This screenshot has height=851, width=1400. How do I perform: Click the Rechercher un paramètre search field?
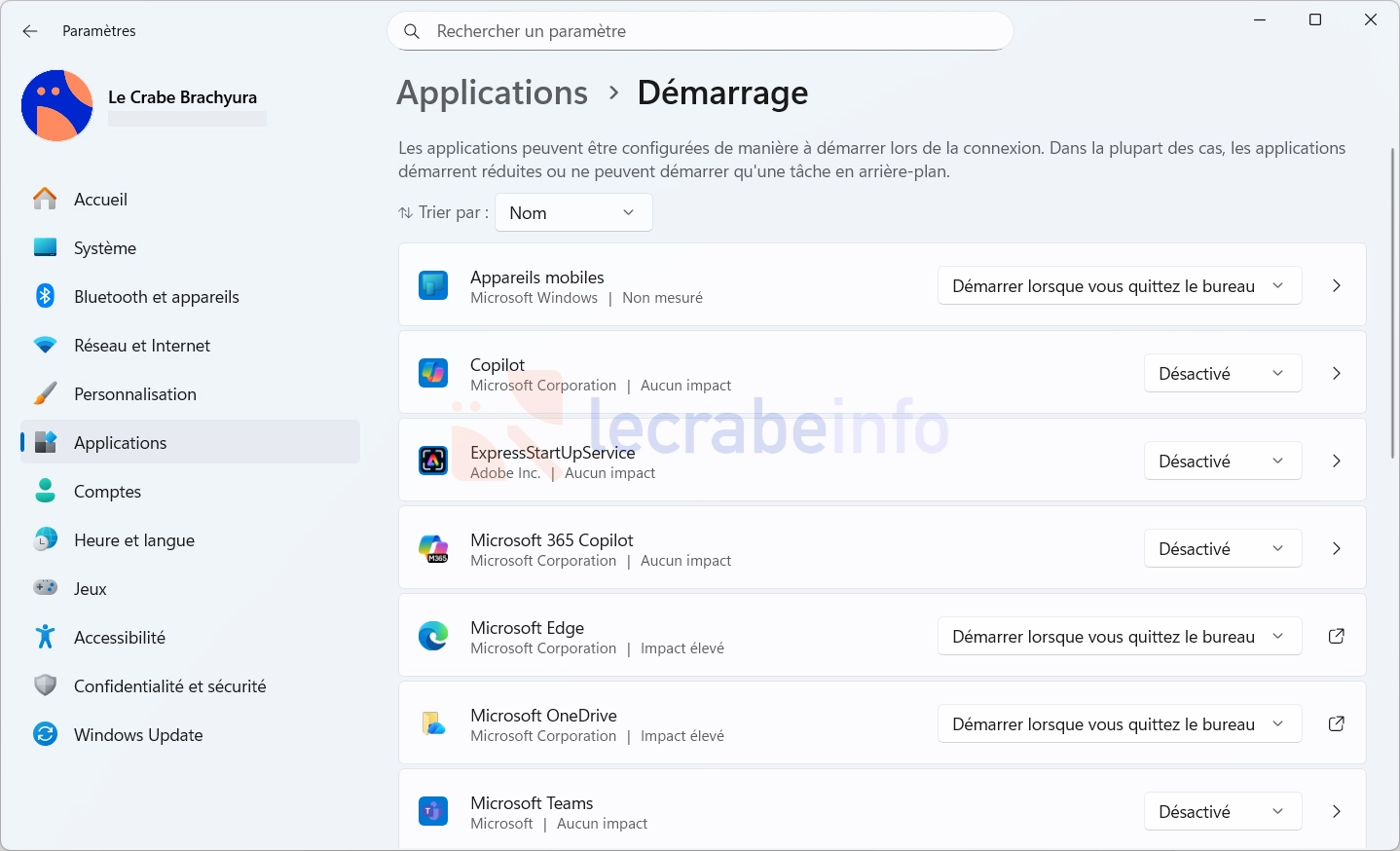[701, 31]
